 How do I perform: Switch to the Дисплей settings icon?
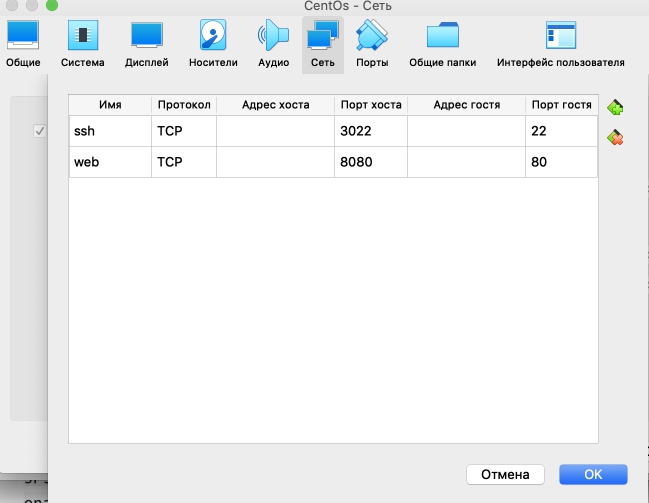[x=146, y=43]
